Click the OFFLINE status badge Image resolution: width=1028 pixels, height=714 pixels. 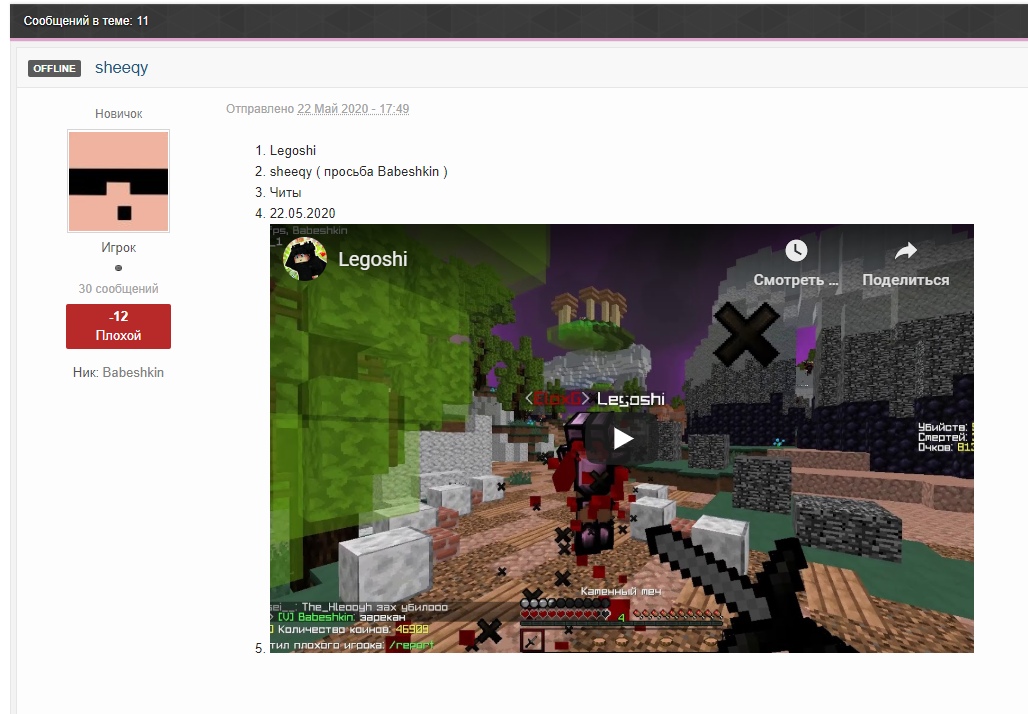click(x=54, y=68)
